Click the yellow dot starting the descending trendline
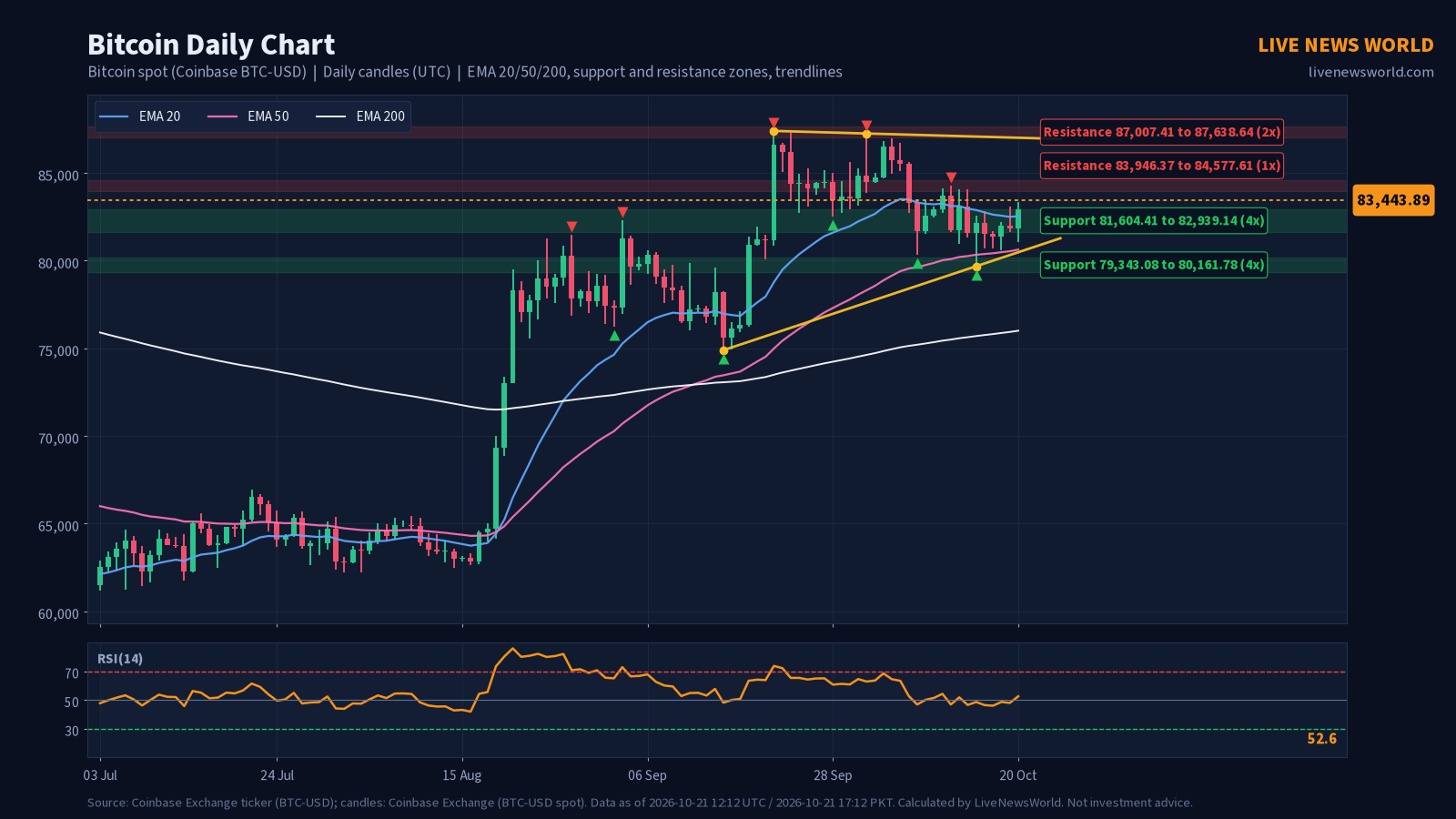Screen dimensions: 1456x819 click(773, 132)
